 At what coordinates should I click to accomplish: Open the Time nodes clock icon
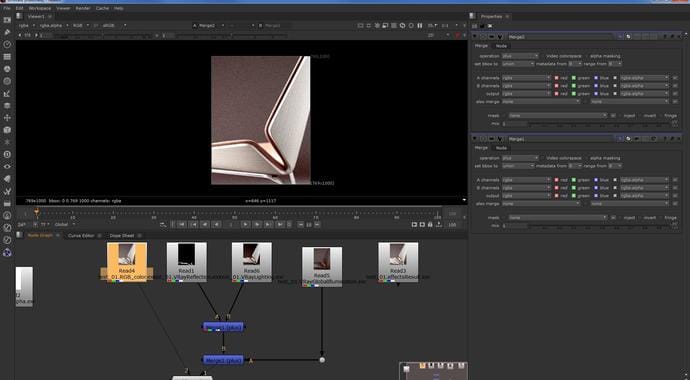click(x=7, y=44)
